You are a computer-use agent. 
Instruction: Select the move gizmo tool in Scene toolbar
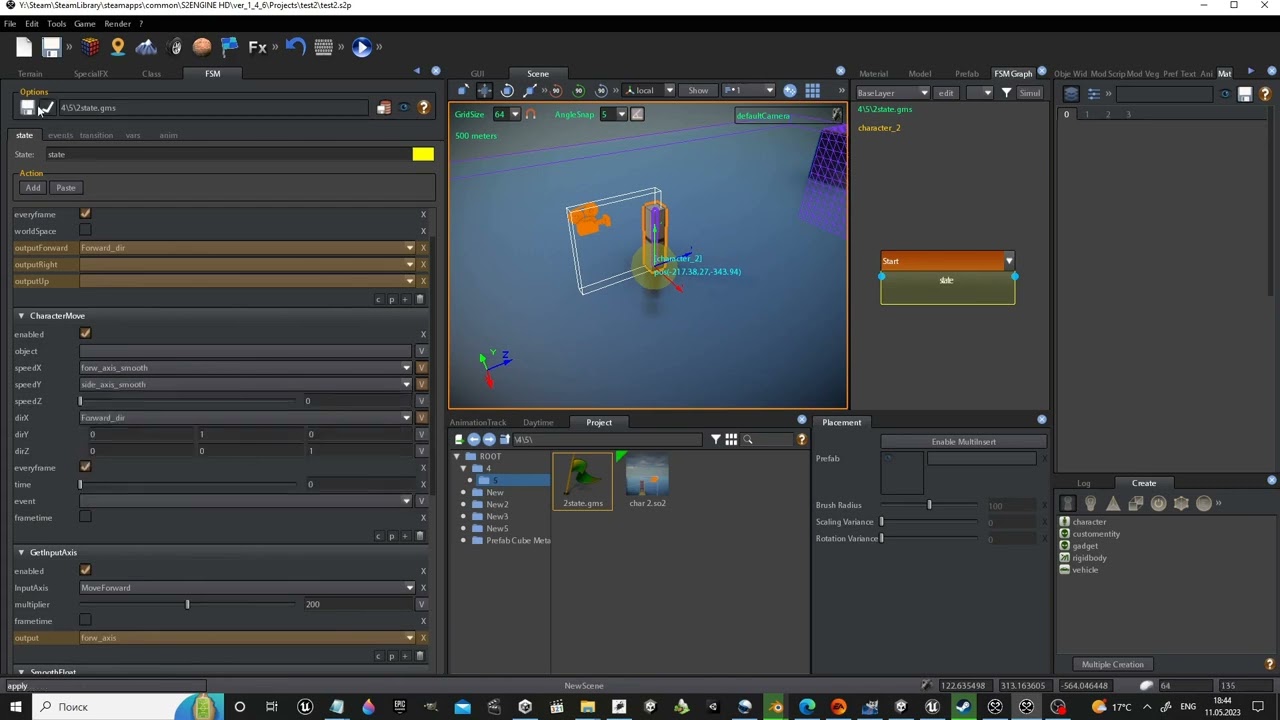(485, 90)
